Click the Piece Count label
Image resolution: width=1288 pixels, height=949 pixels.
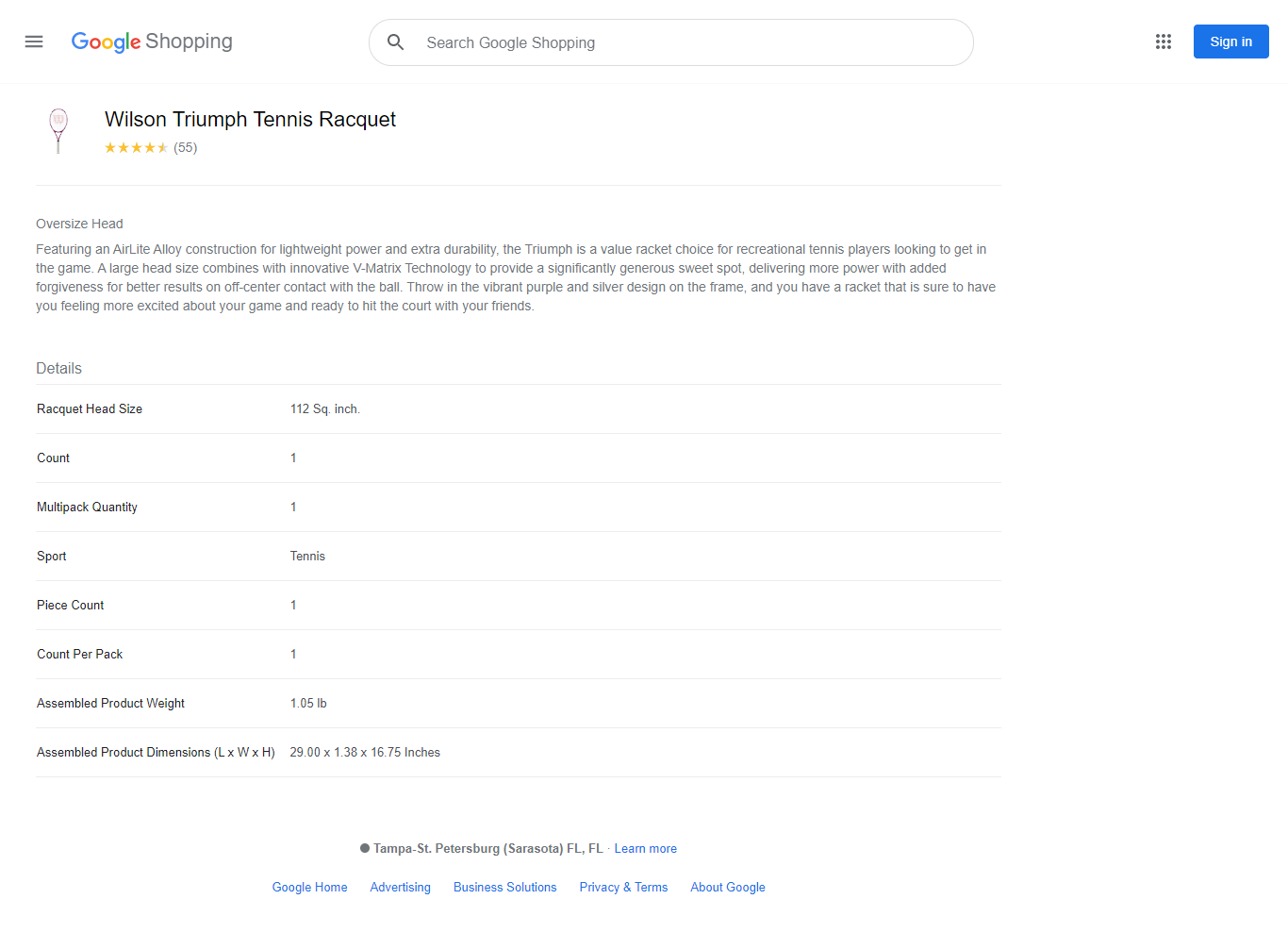click(70, 606)
